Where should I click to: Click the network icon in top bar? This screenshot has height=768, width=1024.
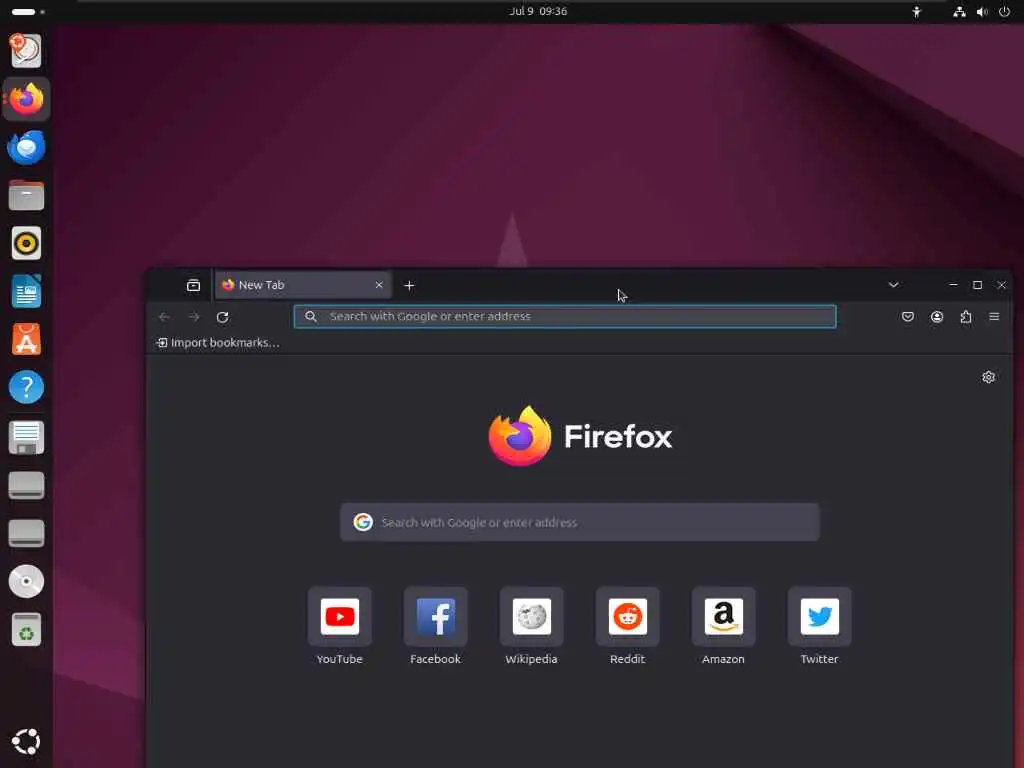pyautogui.click(x=959, y=11)
